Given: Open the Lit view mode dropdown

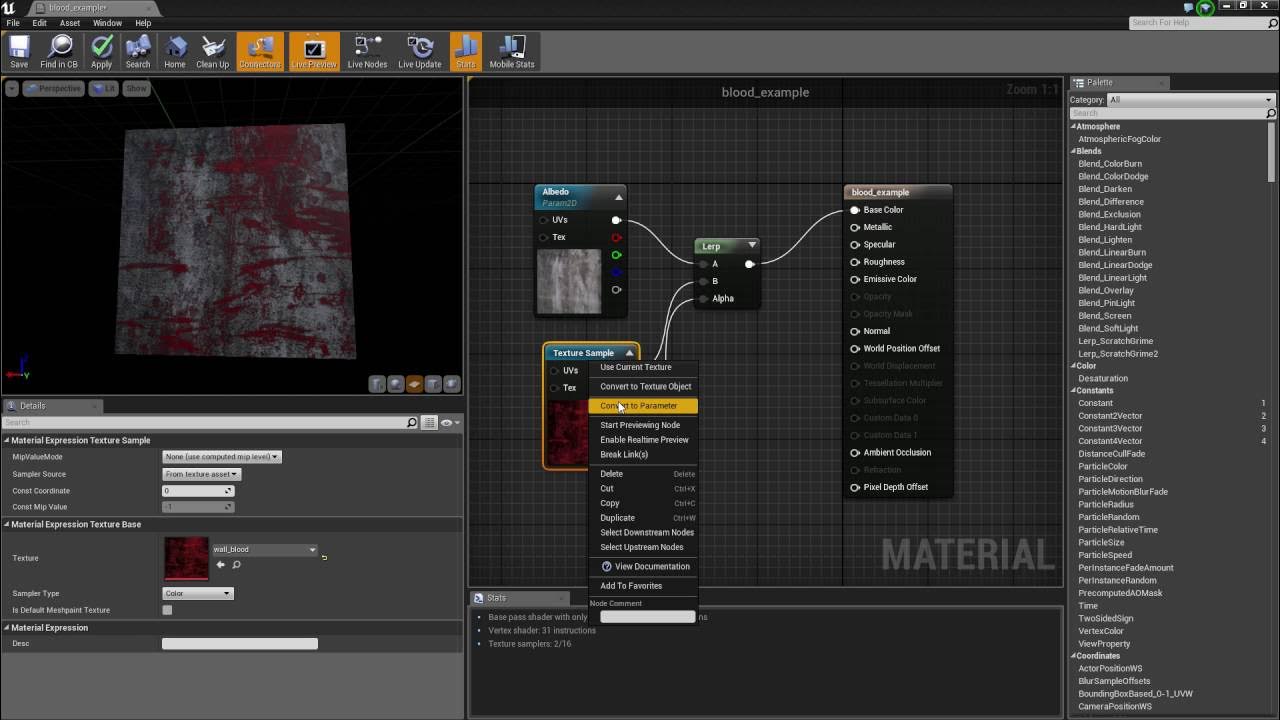Looking at the screenshot, I should pos(104,88).
